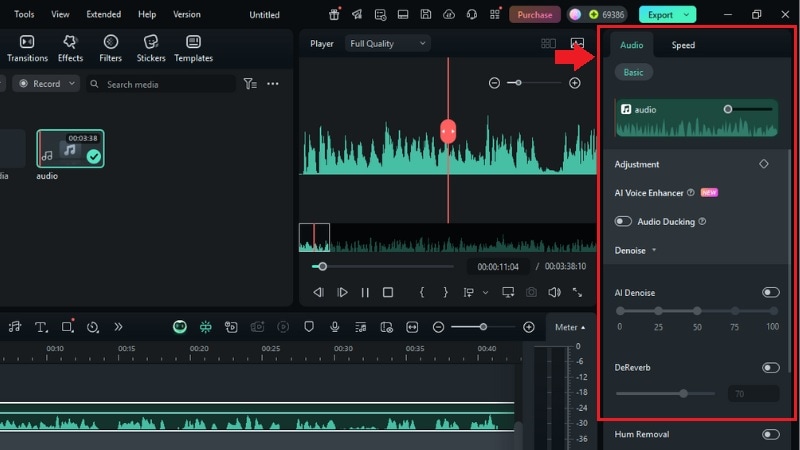The height and width of the screenshot is (450, 800).
Task: Adjust the DeReverb slider
Action: coord(665,393)
